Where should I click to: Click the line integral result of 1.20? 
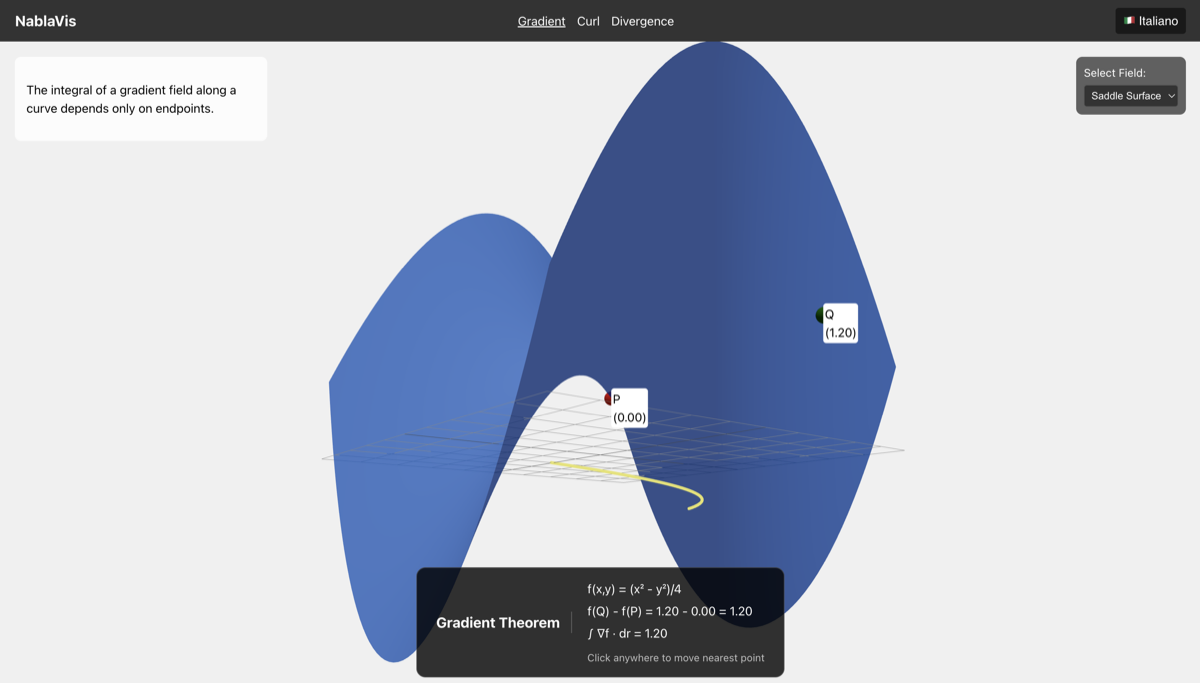[x=628, y=633]
